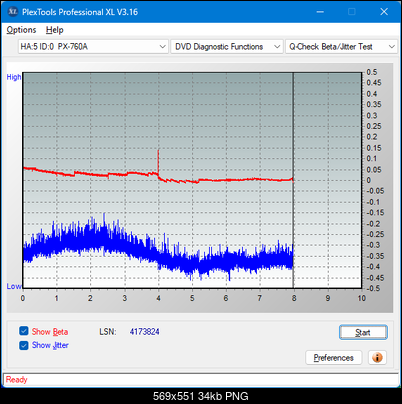Expand the DVD Diagnostic Functions dropdown
The height and width of the screenshot is (404, 402).
pyautogui.click(x=227, y=47)
